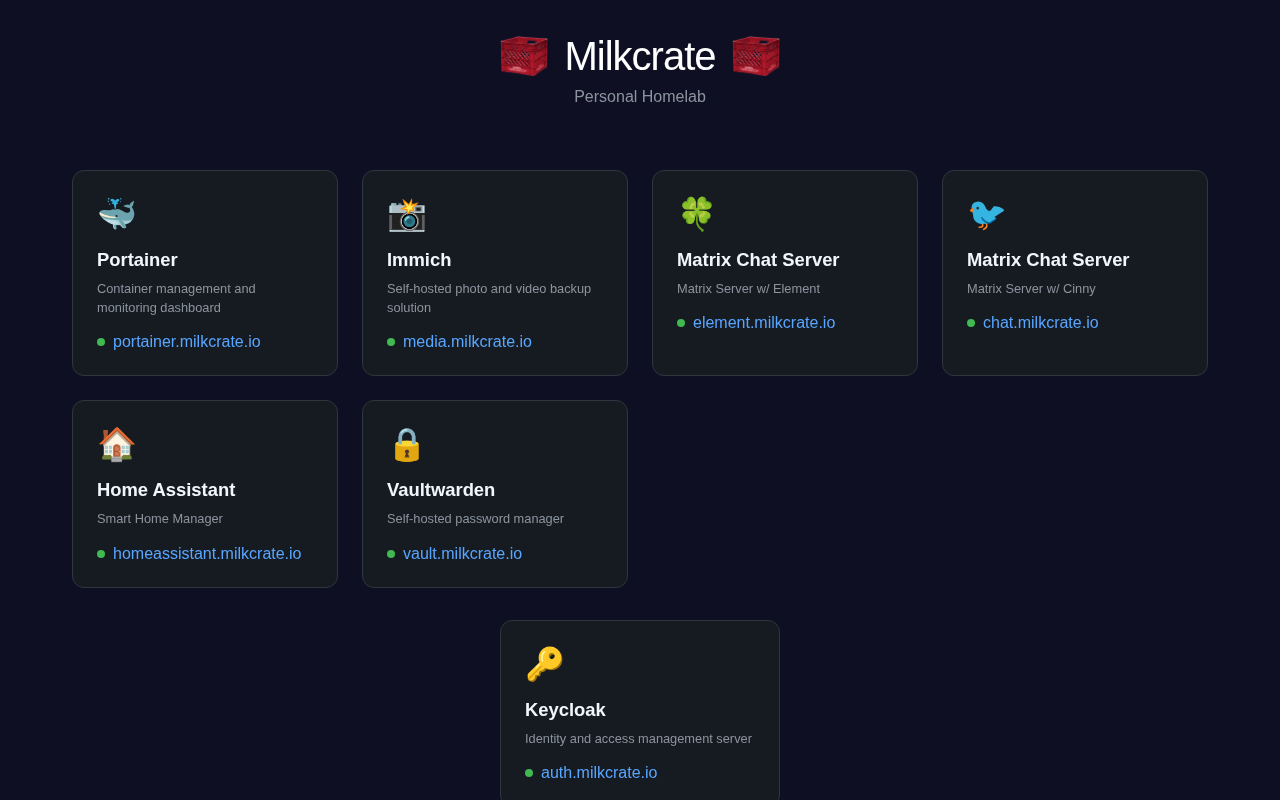
Task: Click the Portainer whale icon
Action: (116, 214)
